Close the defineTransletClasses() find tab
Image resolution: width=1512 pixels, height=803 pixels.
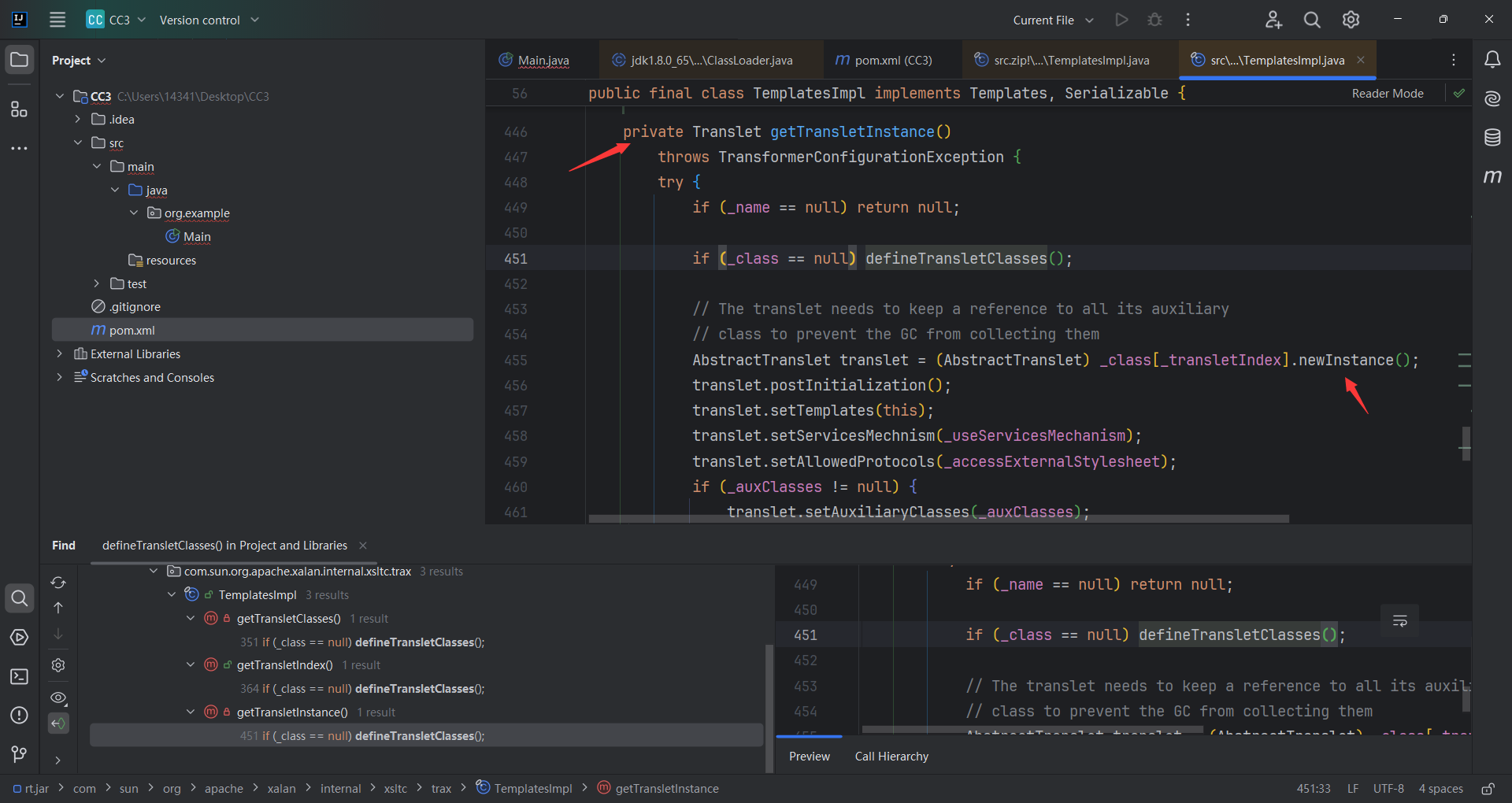tap(363, 546)
